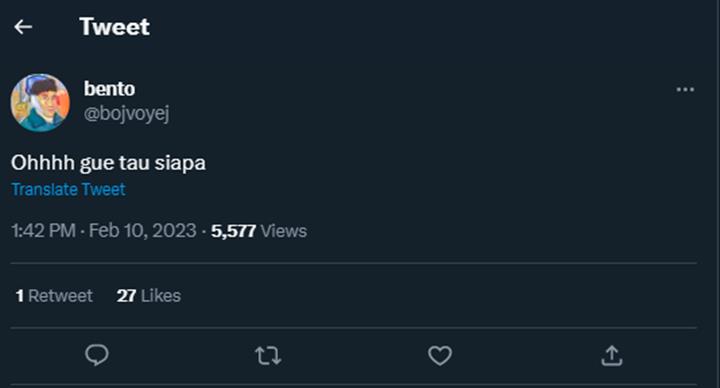Go back using the left arrow

point(23,27)
